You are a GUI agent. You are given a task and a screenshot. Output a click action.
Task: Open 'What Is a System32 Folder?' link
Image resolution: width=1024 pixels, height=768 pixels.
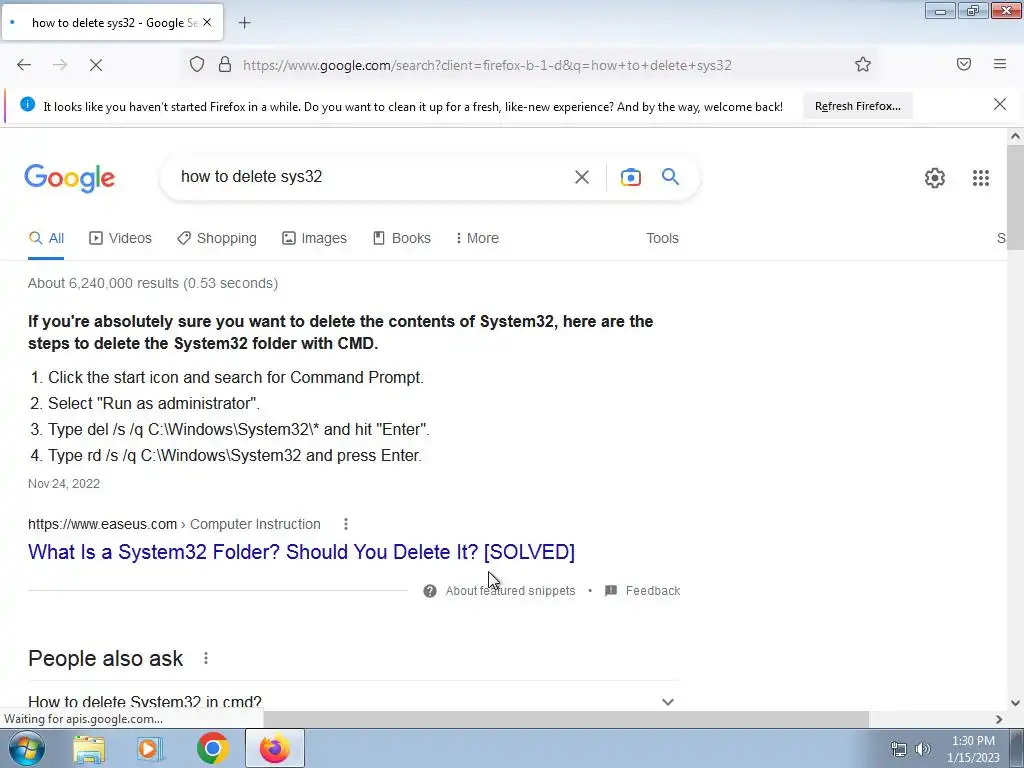point(301,552)
